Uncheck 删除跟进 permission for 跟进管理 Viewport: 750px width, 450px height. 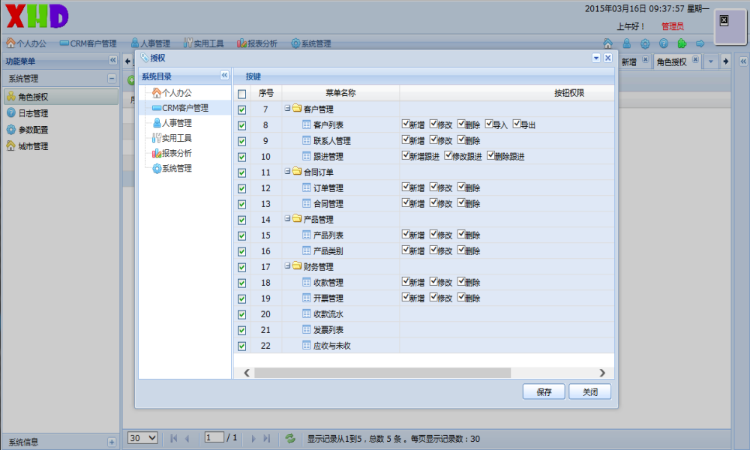[491, 155]
